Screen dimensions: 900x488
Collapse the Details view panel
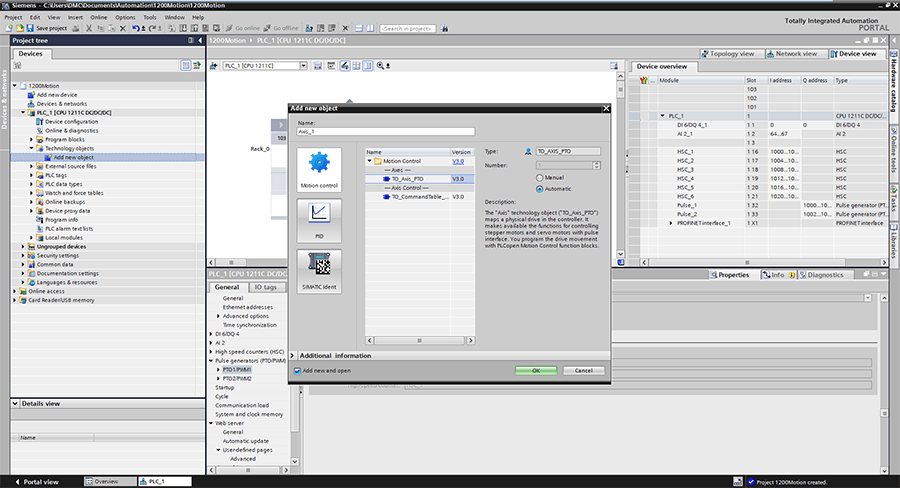(15, 404)
